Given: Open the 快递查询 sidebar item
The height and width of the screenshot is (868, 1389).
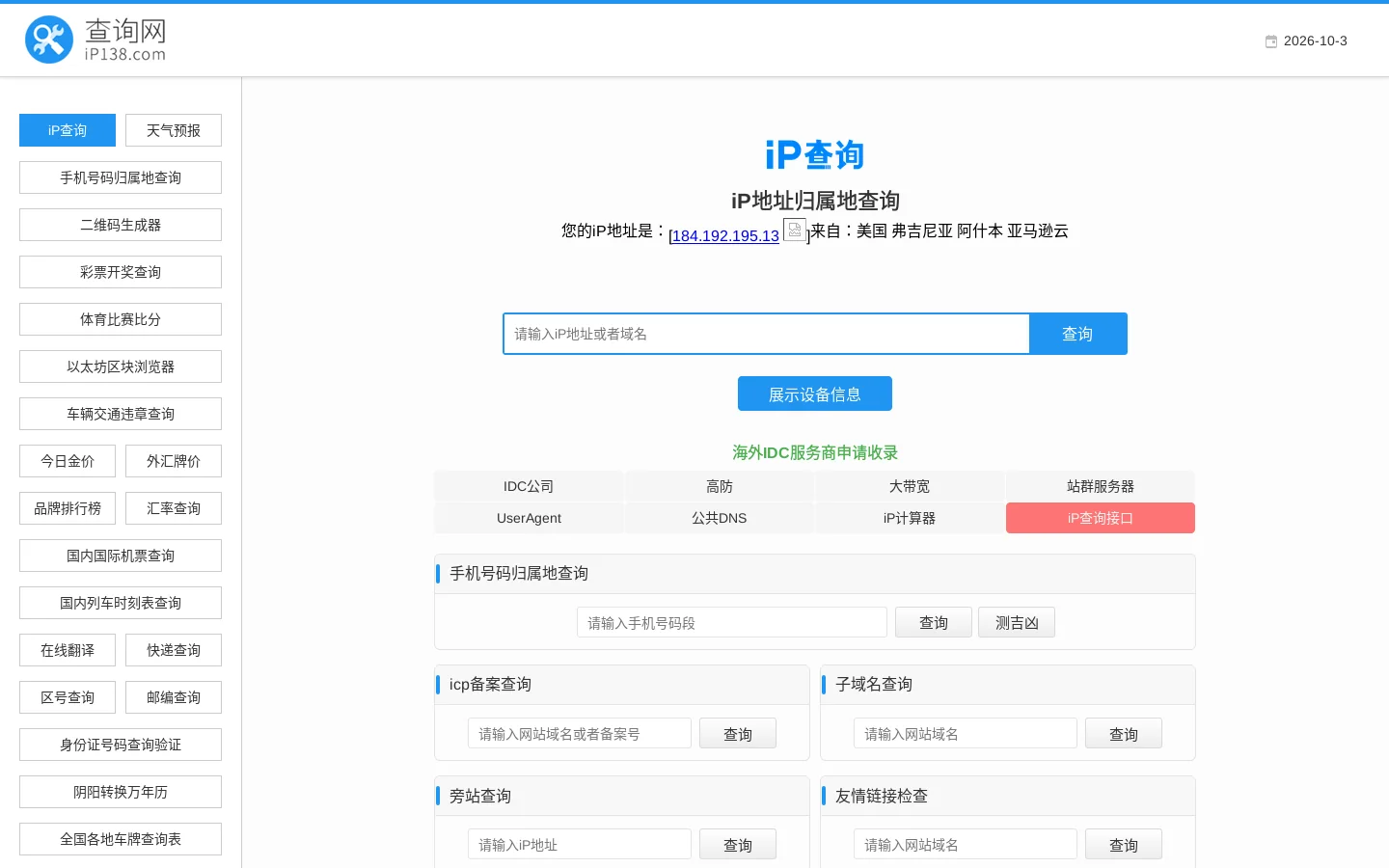Looking at the screenshot, I should 174,650.
